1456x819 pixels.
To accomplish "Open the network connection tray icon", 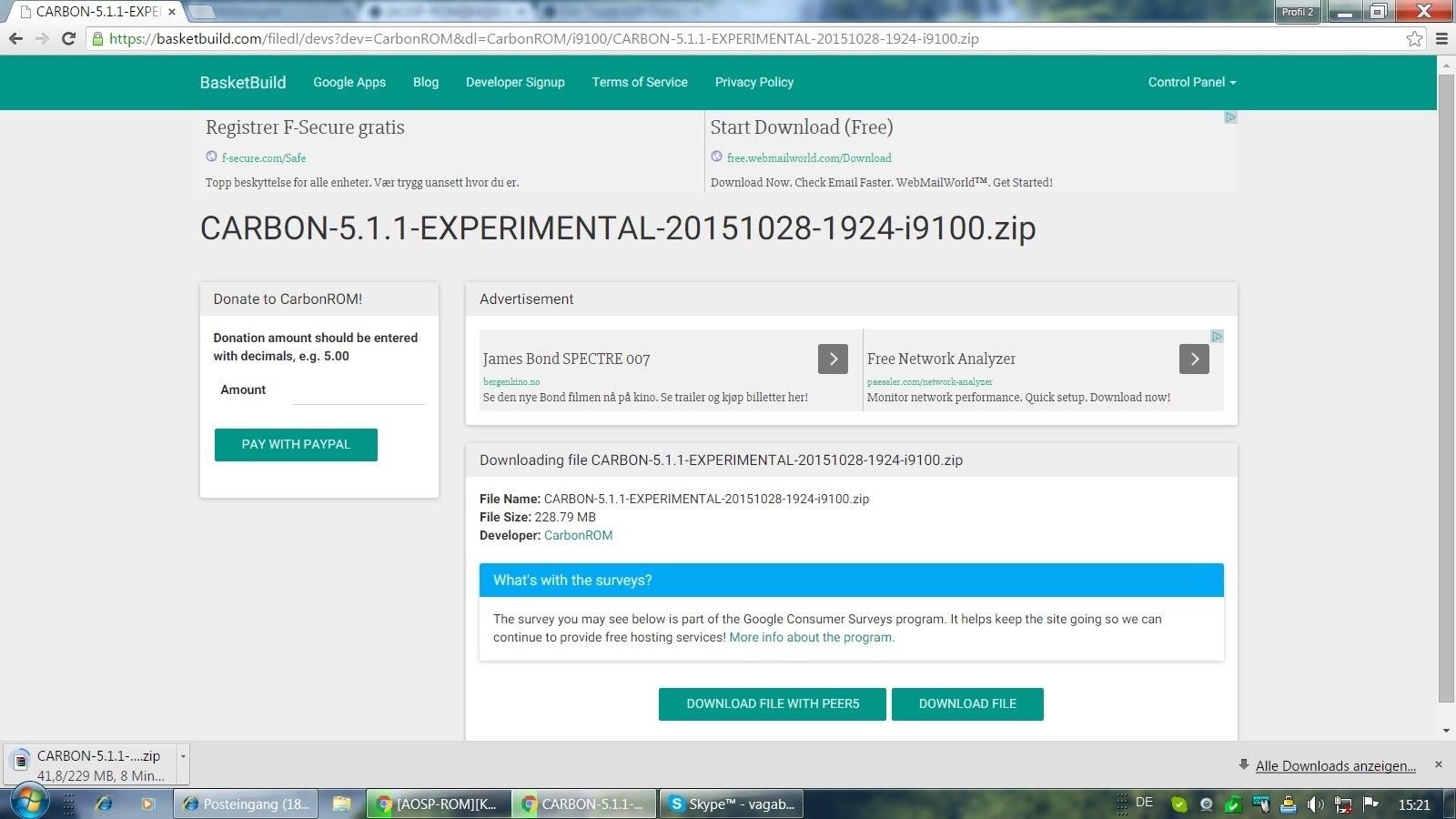I will 1342,804.
